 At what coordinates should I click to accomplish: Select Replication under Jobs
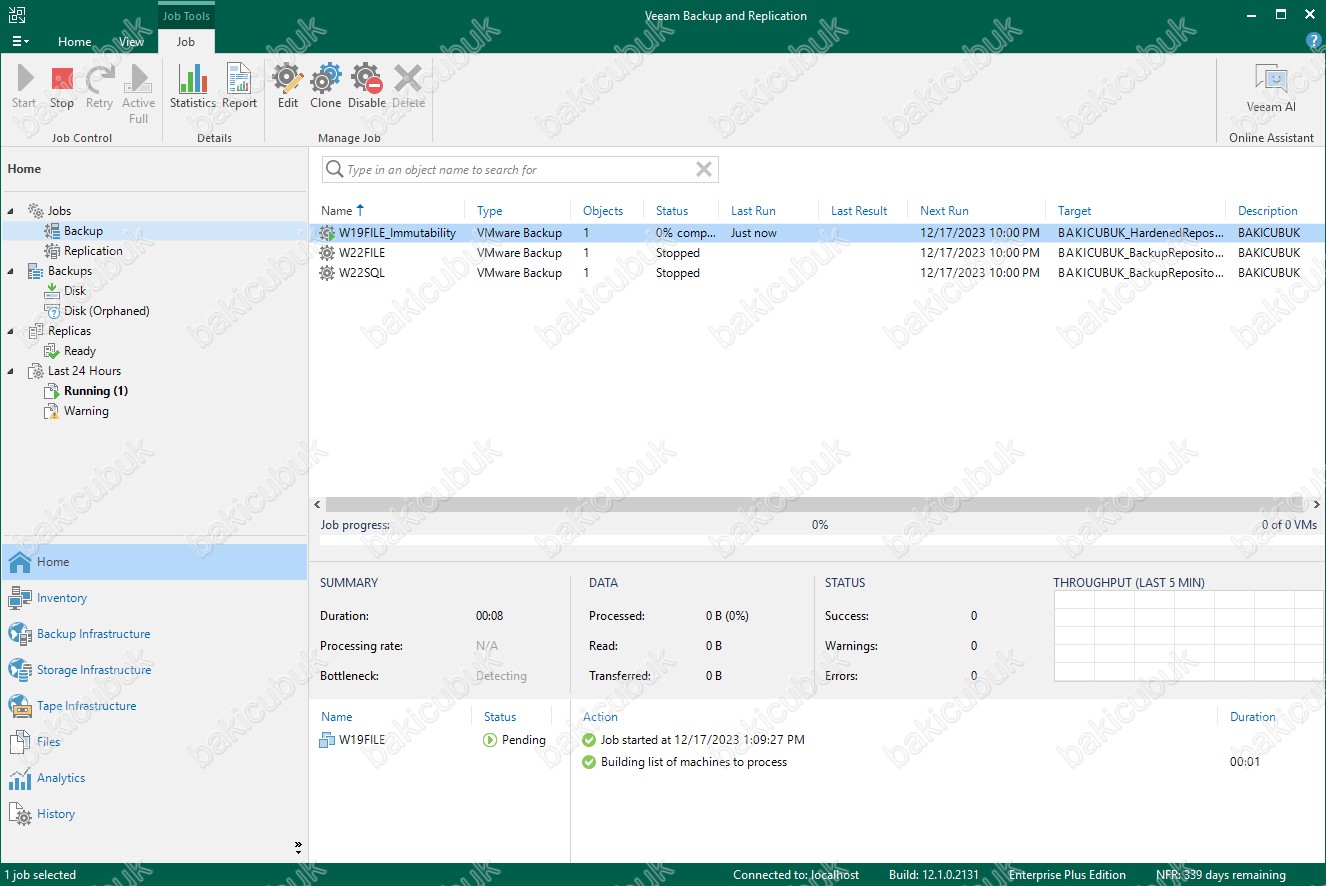93,251
